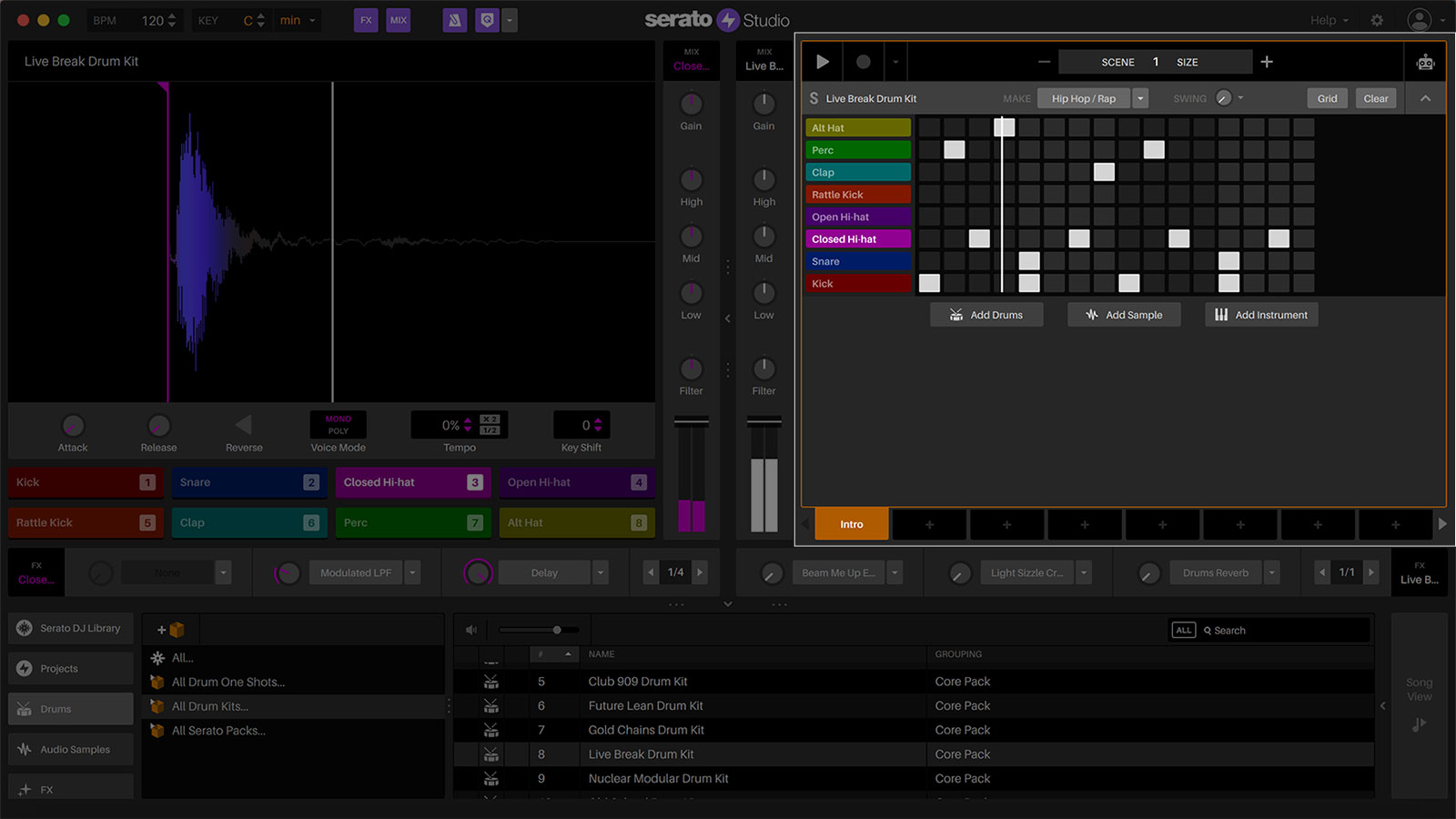Click the Drums tab icon in sidebar

click(x=25, y=709)
